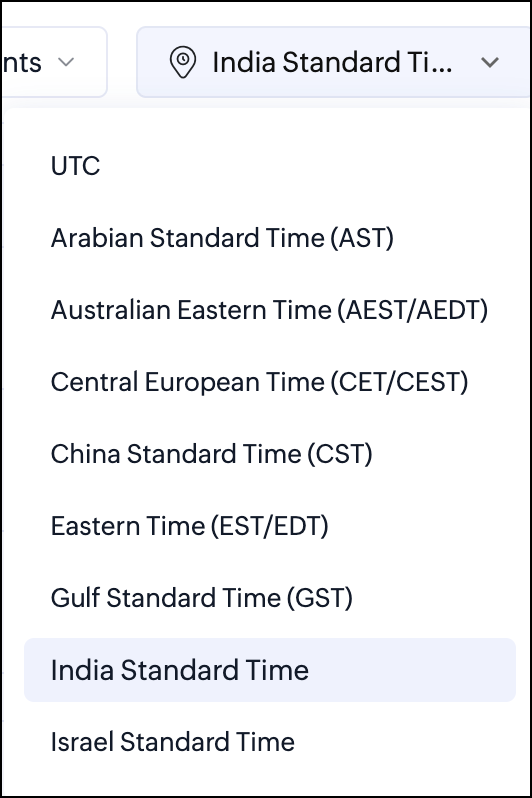Click the 'India Standard Ti...' timezone selector field
532x798 pixels.
[334, 62]
